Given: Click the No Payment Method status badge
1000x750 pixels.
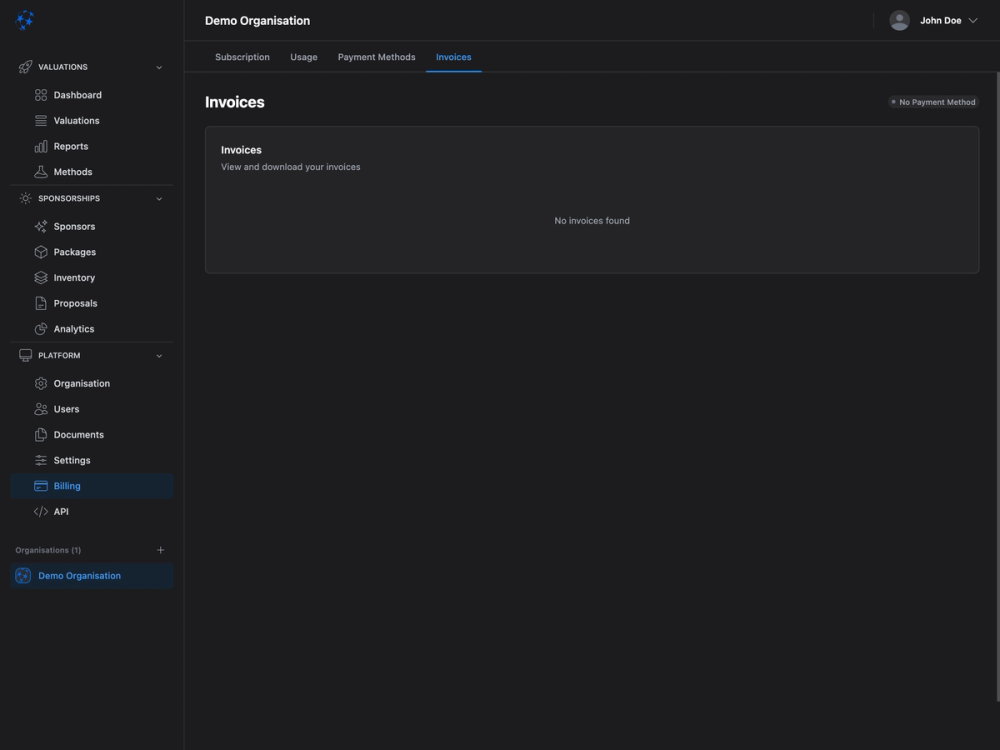Looking at the screenshot, I should coord(933,100).
